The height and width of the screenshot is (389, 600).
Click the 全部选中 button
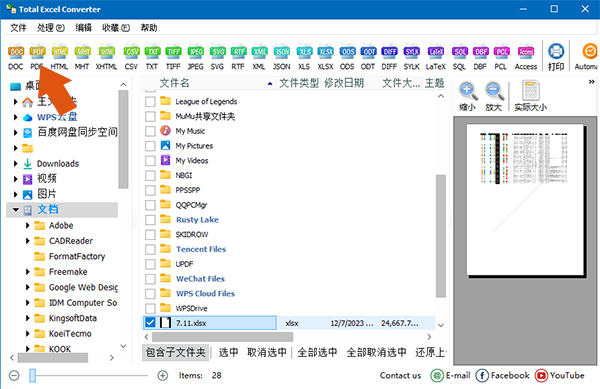[x=317, y=352]
